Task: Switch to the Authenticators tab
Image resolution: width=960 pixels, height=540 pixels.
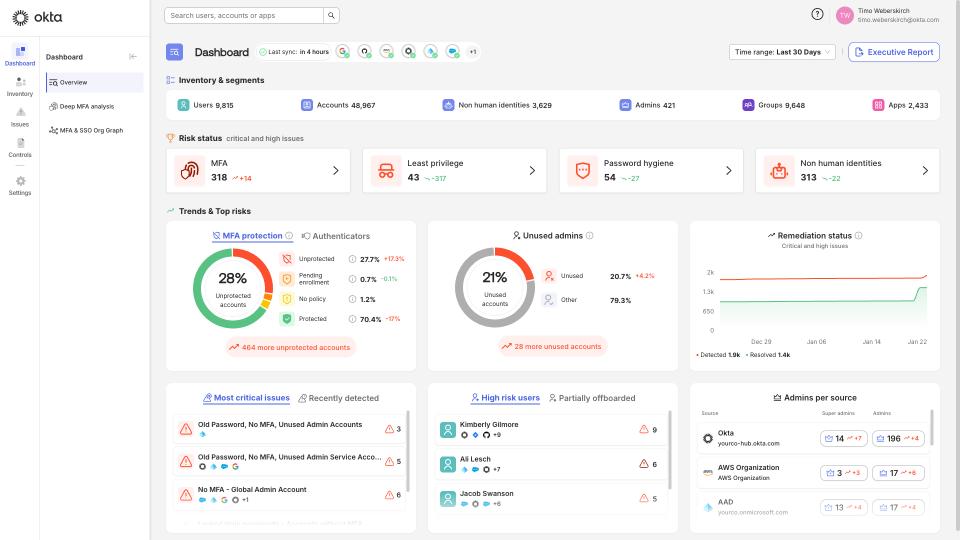Action: pos(336,236)
